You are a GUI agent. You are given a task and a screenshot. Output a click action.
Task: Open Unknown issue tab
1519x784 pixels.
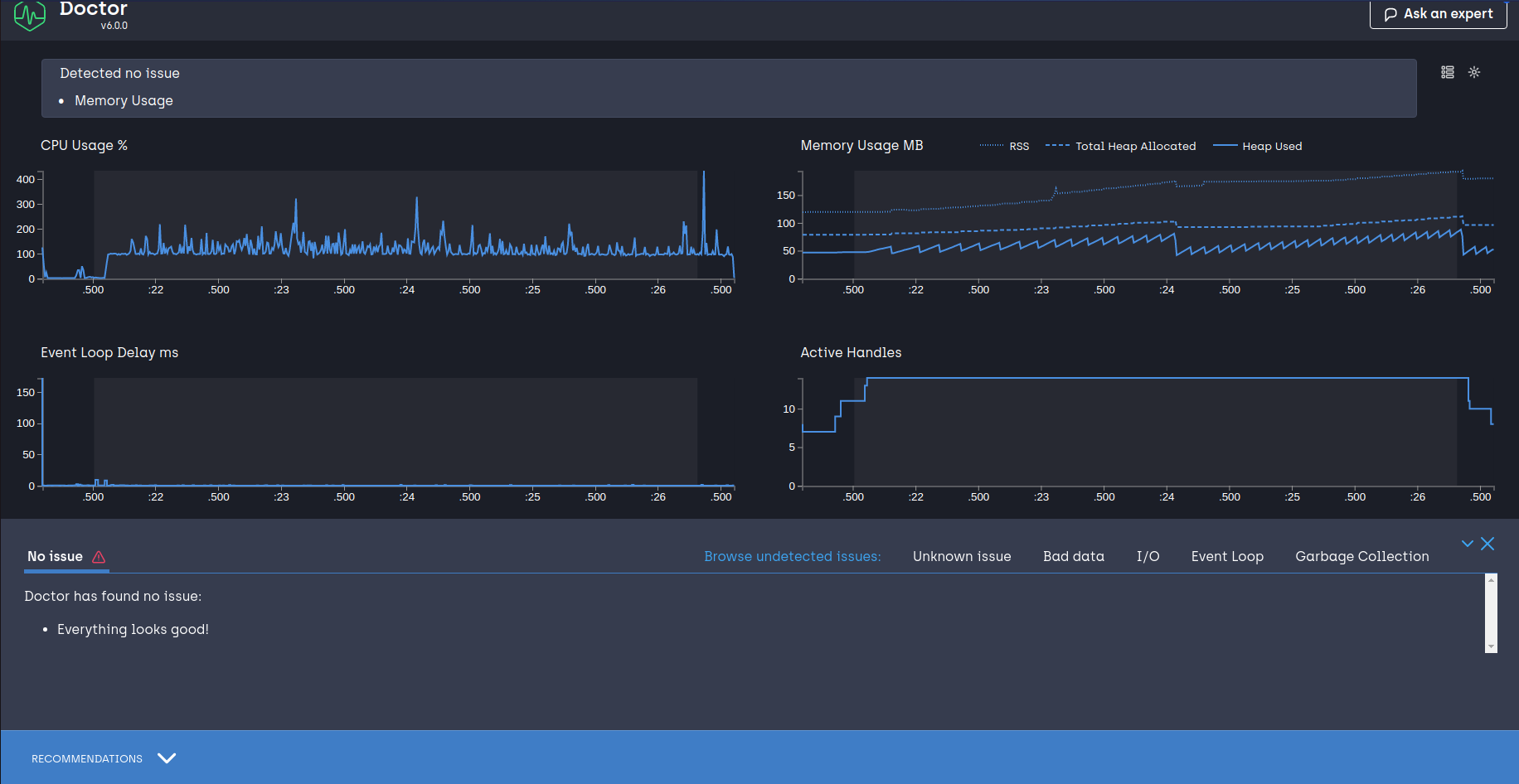coord(962,556)
